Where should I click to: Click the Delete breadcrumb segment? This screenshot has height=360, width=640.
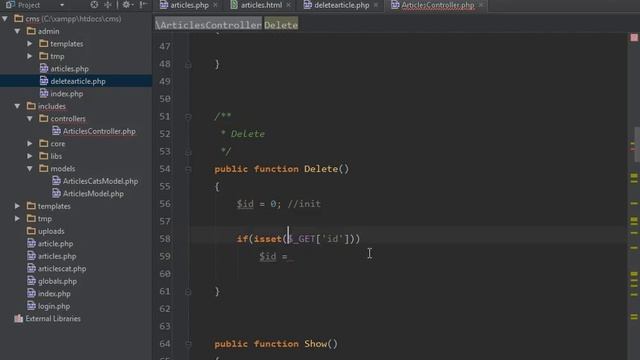tap(281, 25)
